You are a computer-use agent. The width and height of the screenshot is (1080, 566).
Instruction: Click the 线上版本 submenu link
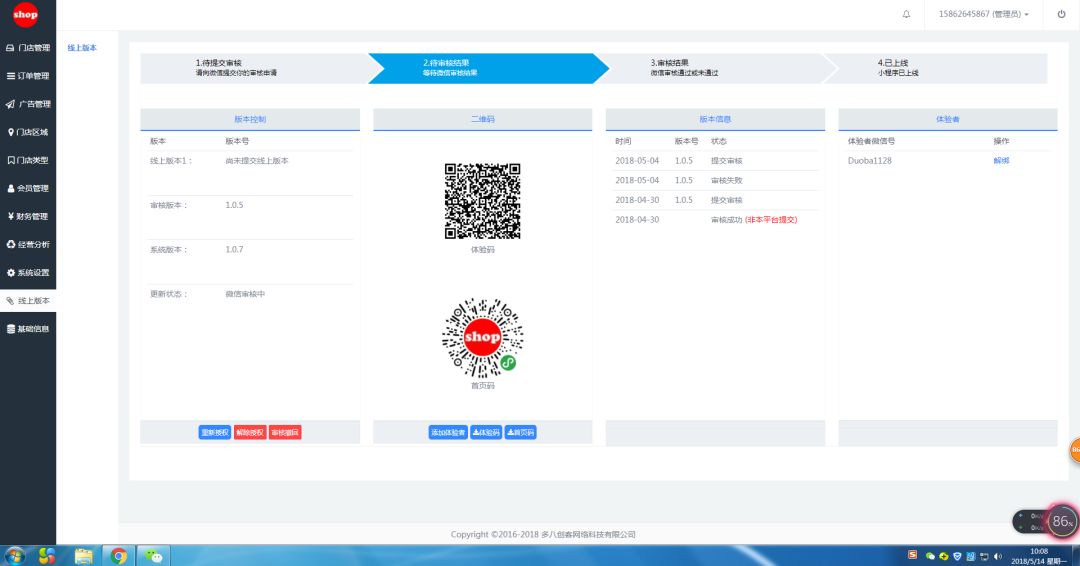82,48
